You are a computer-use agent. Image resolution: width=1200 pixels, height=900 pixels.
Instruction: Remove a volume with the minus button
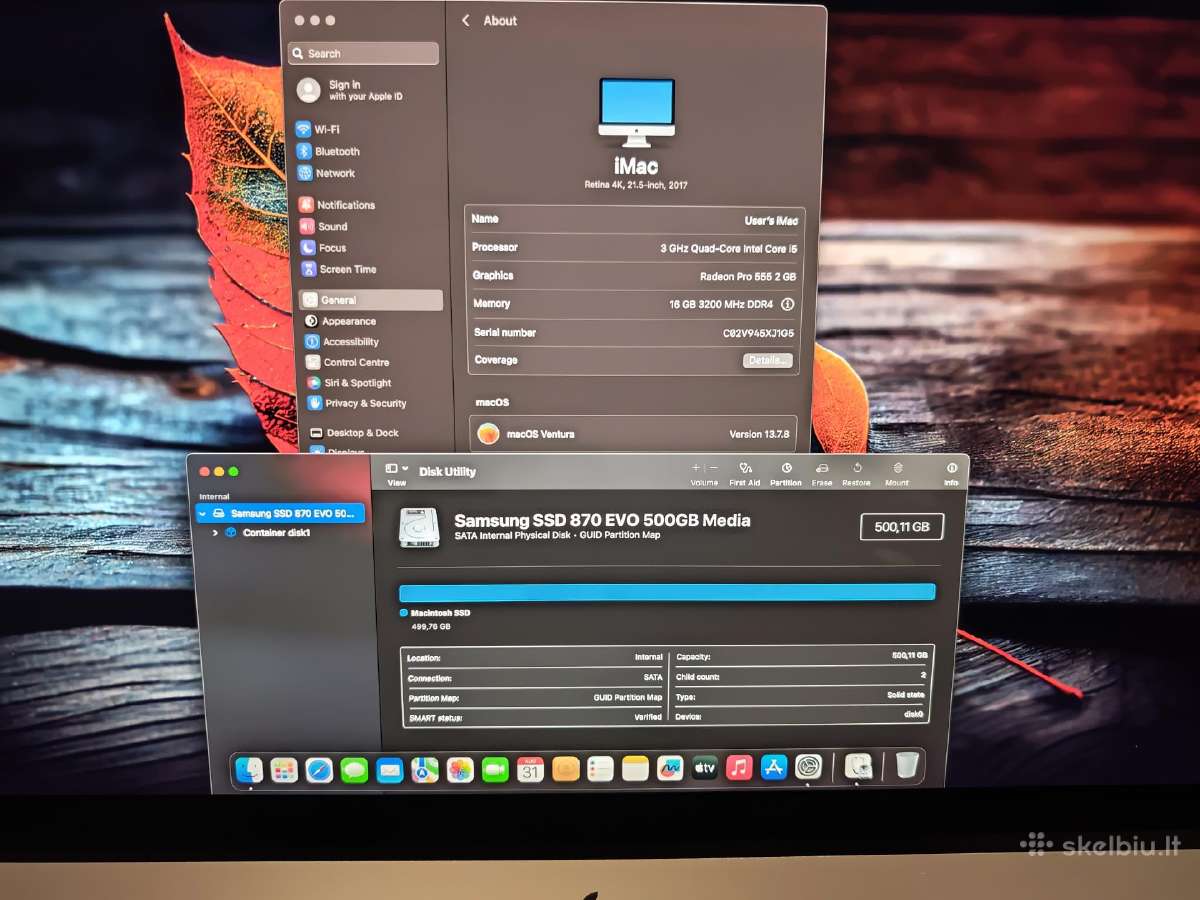713,468
